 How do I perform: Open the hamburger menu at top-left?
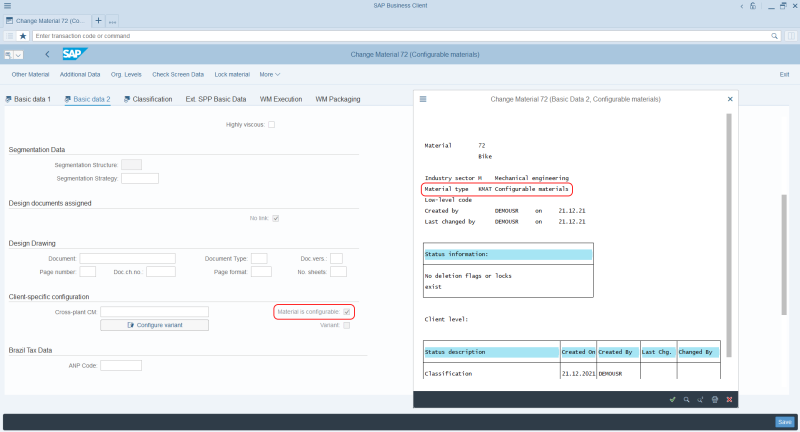[x=7, y=6]
